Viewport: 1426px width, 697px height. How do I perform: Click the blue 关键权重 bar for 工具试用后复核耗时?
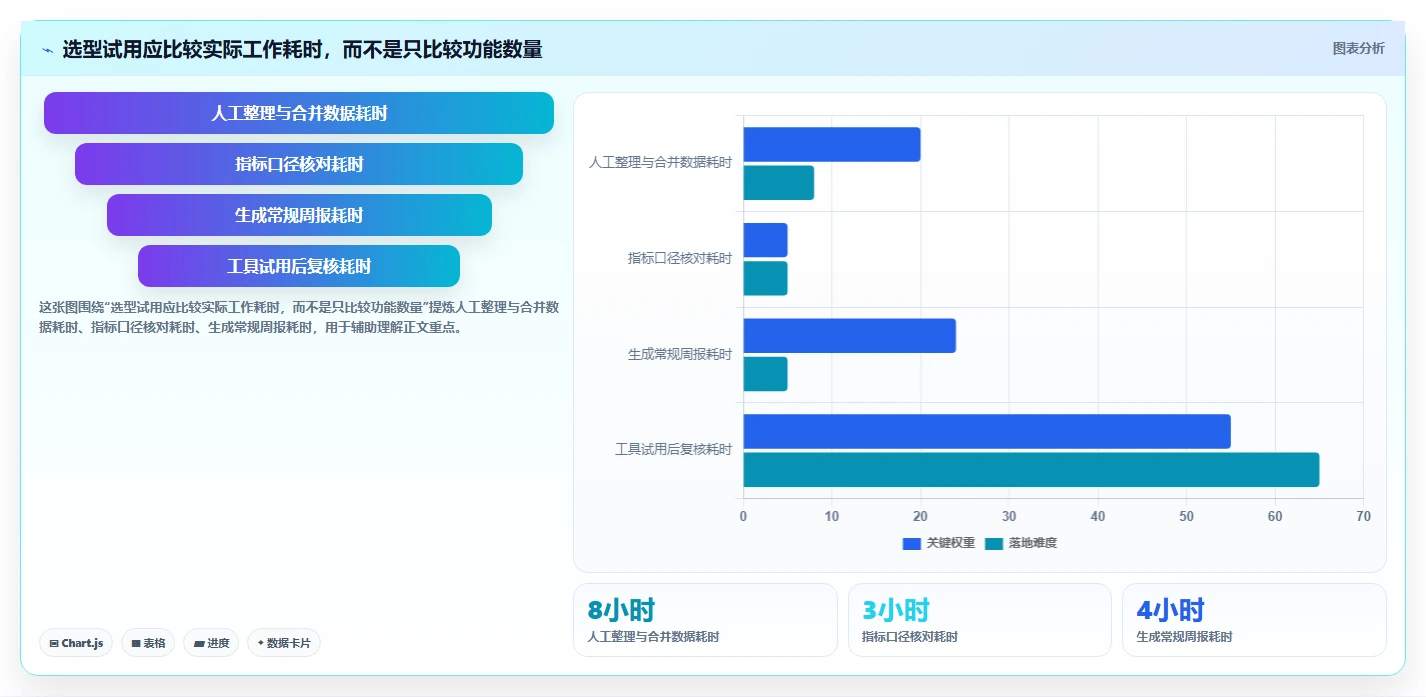point(987,431)
